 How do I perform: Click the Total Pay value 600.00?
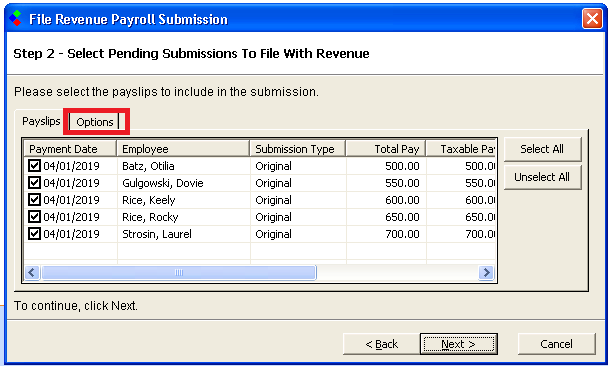pos(402,200)
